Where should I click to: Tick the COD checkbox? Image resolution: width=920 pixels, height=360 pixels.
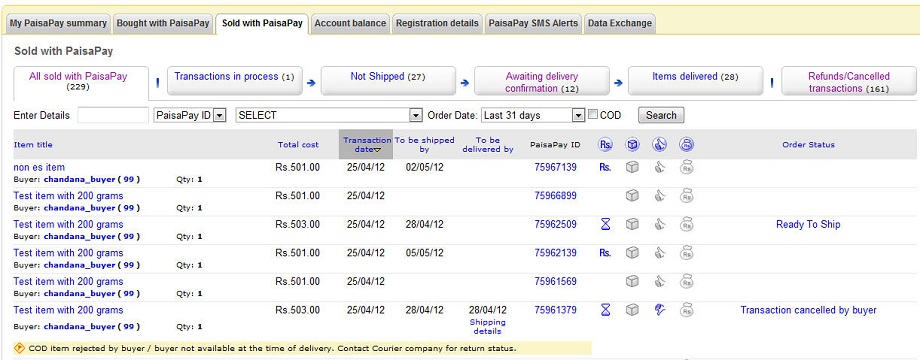pos(593,114)
